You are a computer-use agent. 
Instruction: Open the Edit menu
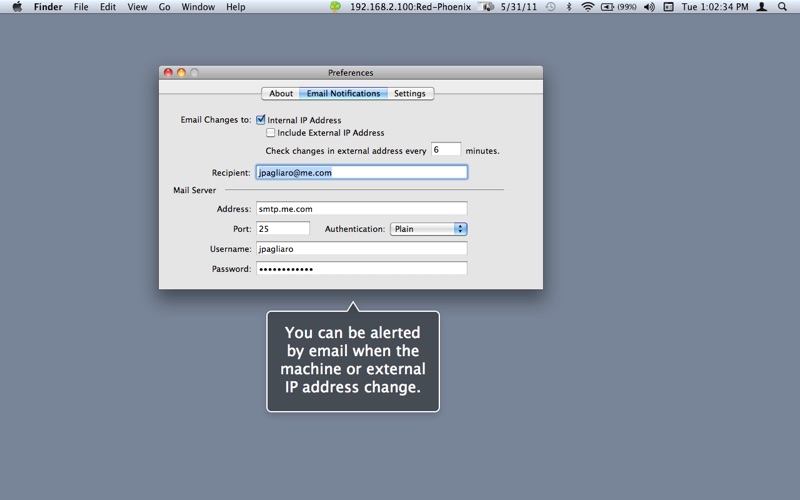point(108,7)
